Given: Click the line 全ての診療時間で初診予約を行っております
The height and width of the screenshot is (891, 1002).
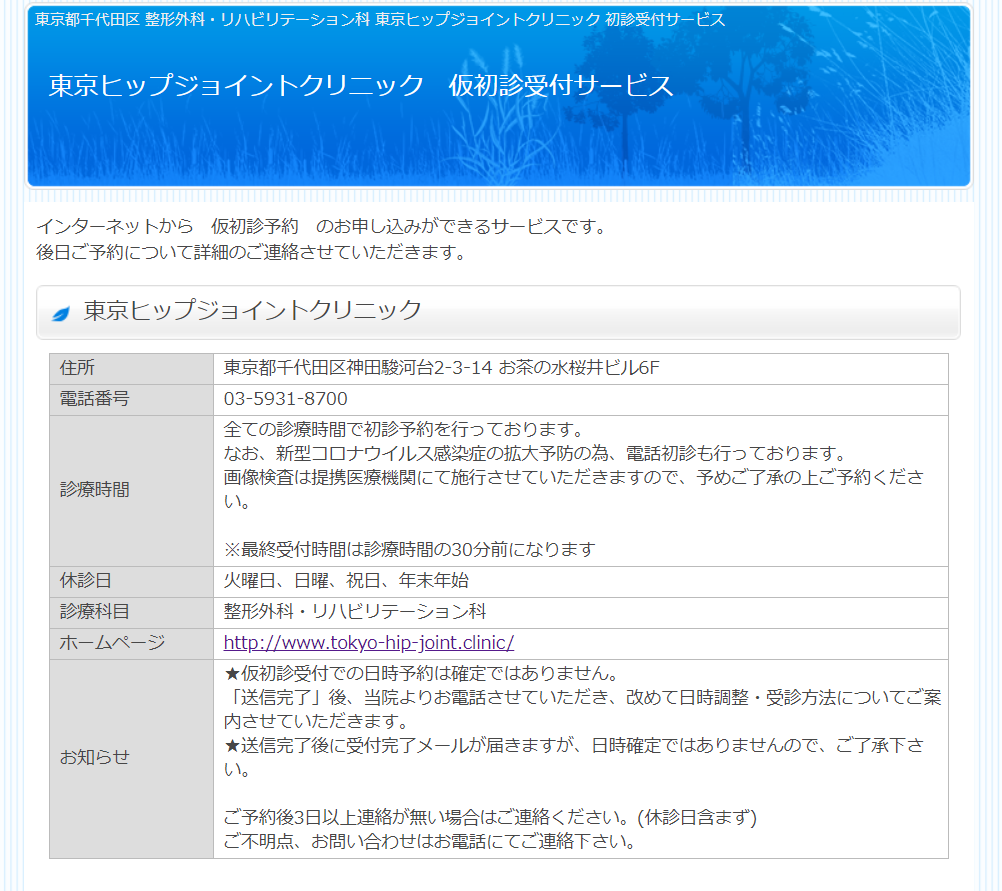Looking at the screenshot, I should tap(403, 430).
